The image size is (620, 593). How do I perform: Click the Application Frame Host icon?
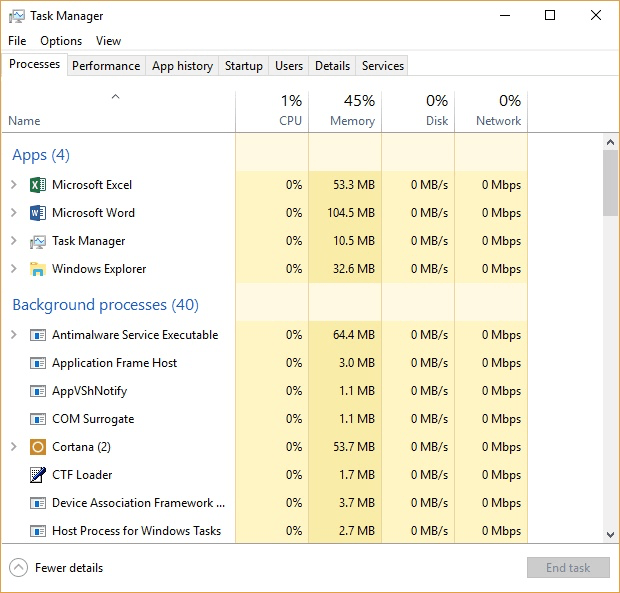pyautogui.click(x=38, y=363)
